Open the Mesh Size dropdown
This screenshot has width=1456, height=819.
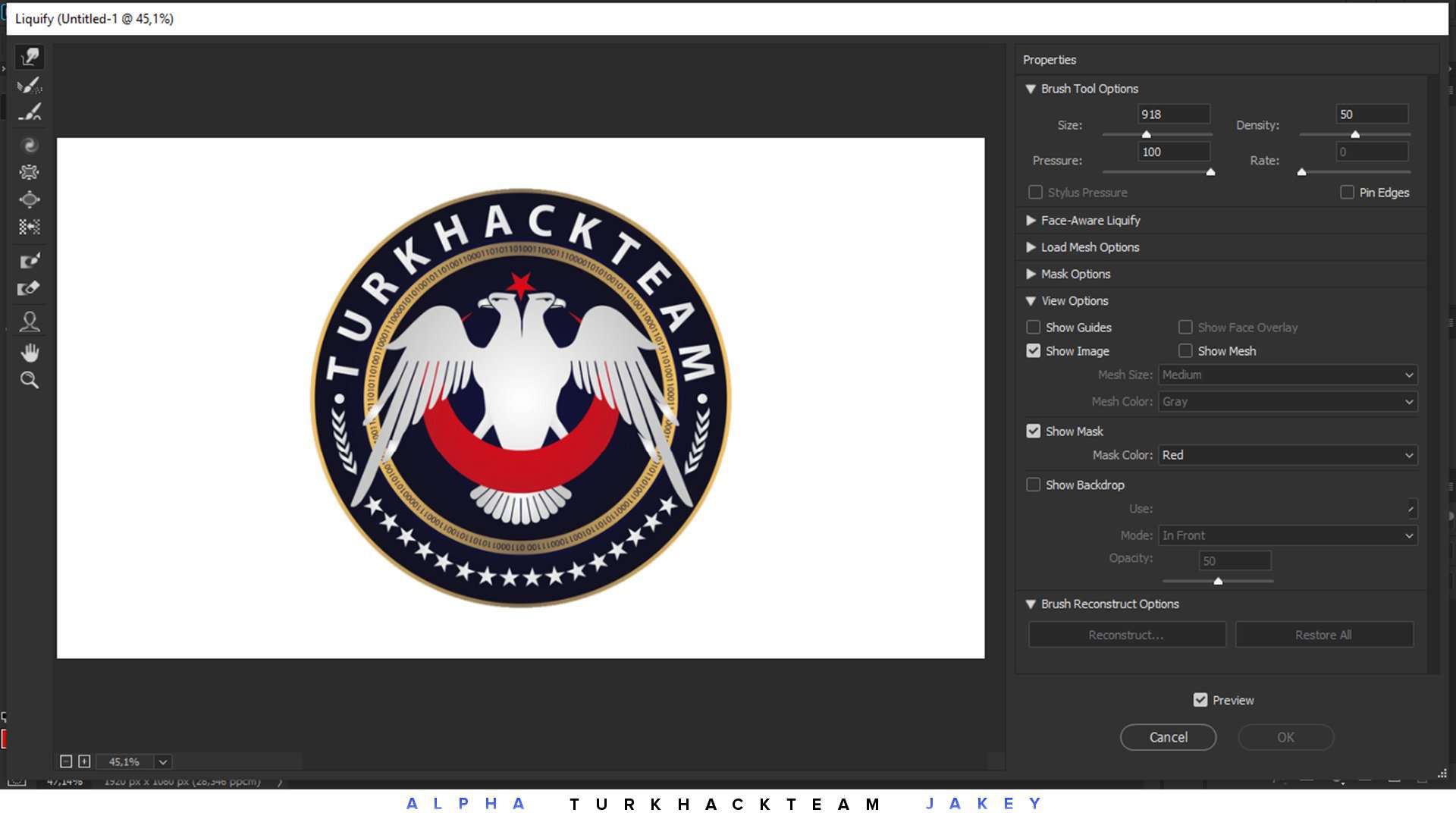[x=1288, y=375]
